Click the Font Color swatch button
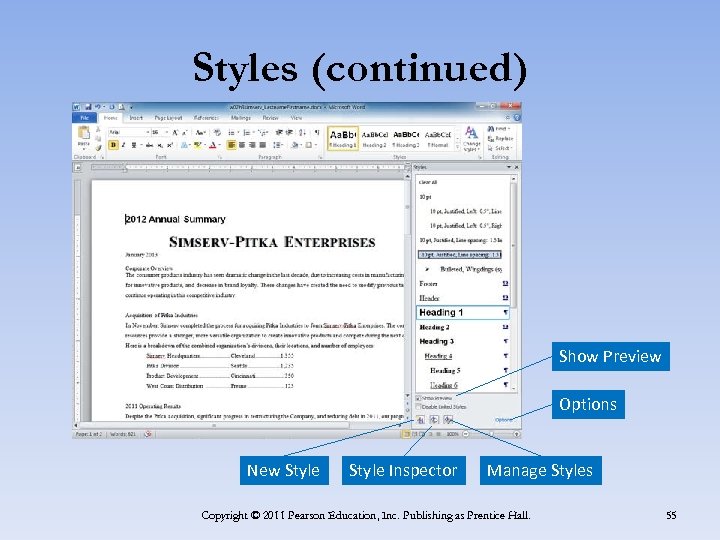Screen dimensions: 720x540 pyautogui.click(x=212, y=145)
